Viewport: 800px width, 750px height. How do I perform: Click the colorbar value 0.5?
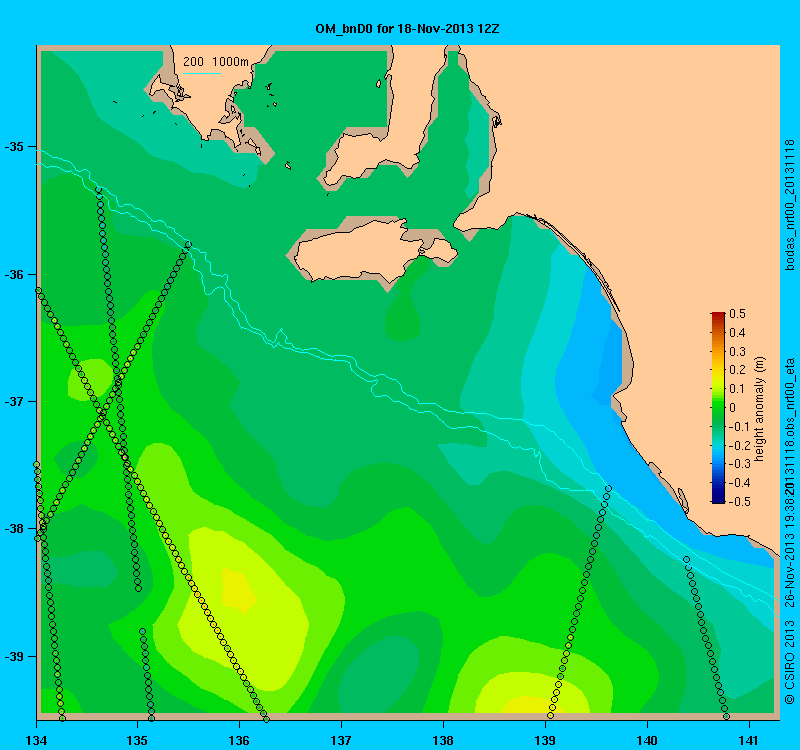[x=737, y=314]
